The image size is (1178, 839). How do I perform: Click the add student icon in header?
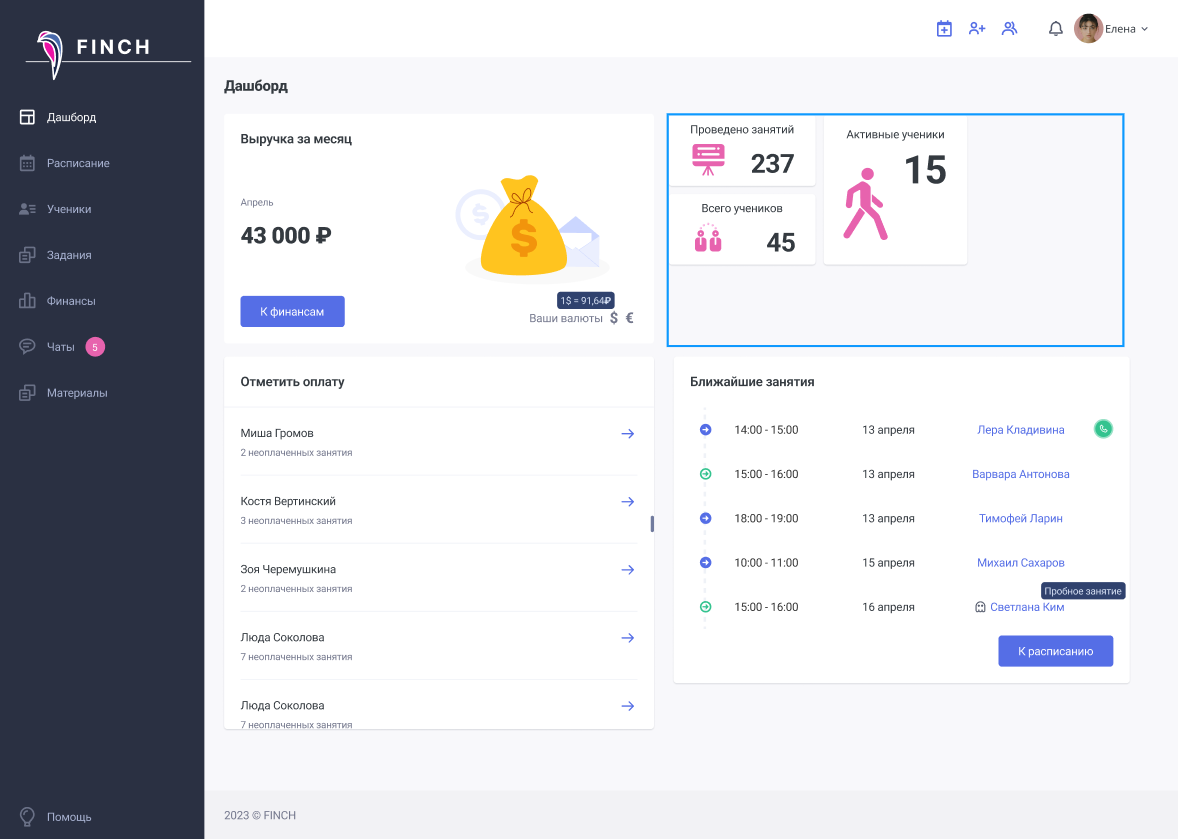point(977,29)
